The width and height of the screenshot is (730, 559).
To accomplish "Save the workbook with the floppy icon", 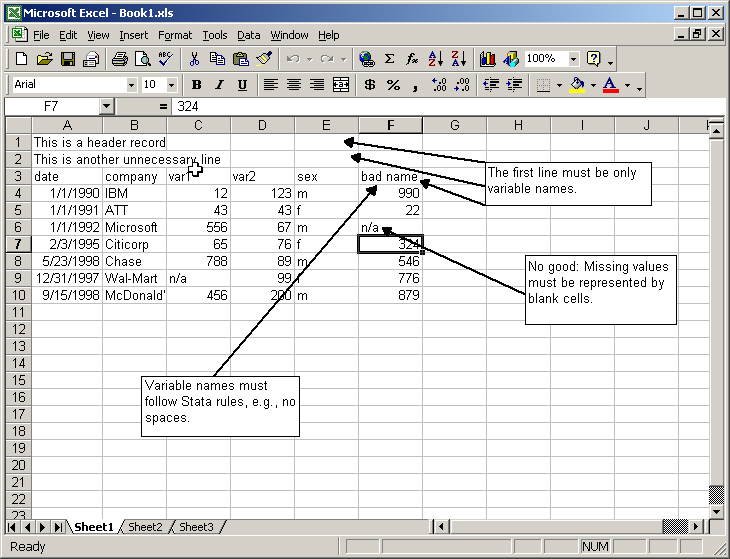I will coord(68,59).
